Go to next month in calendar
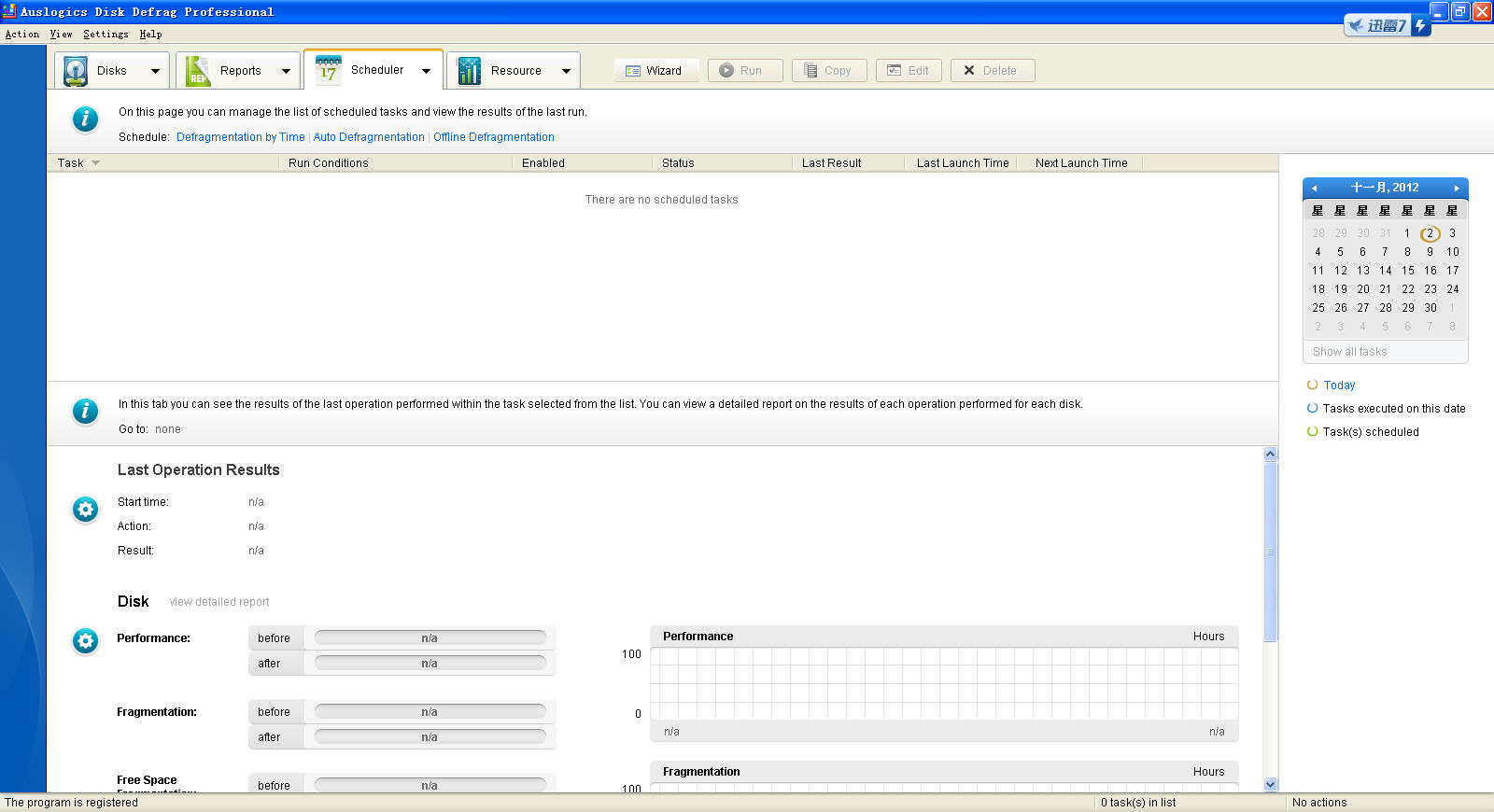1494x812 pixels. [x=1456, y=188]
